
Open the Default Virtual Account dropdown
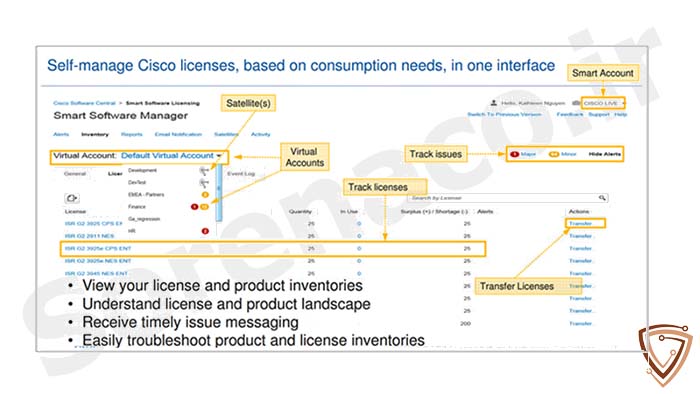[171, 156]
